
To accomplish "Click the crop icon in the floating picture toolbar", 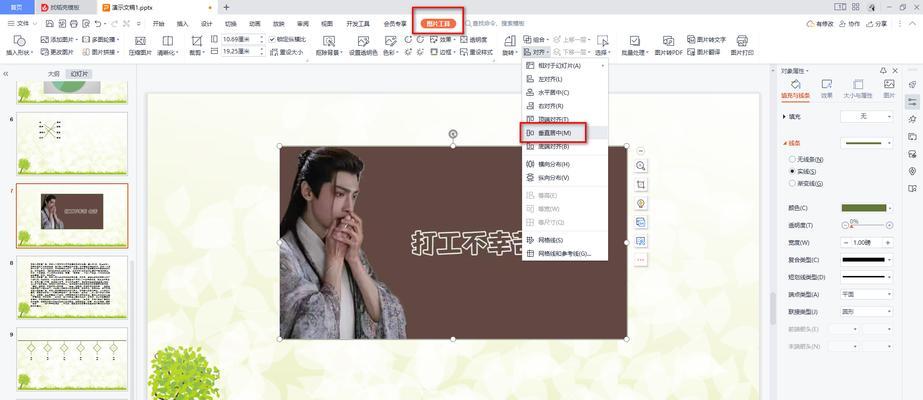I will (641, 185).
